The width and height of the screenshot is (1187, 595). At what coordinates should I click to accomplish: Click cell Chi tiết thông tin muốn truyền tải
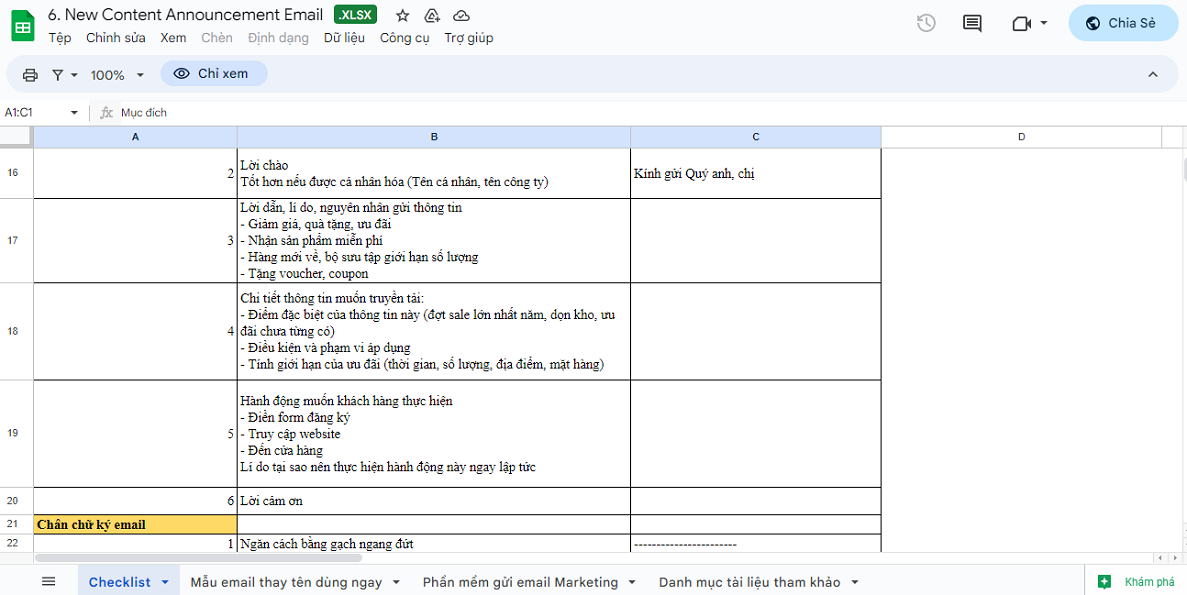pos(434,332)
